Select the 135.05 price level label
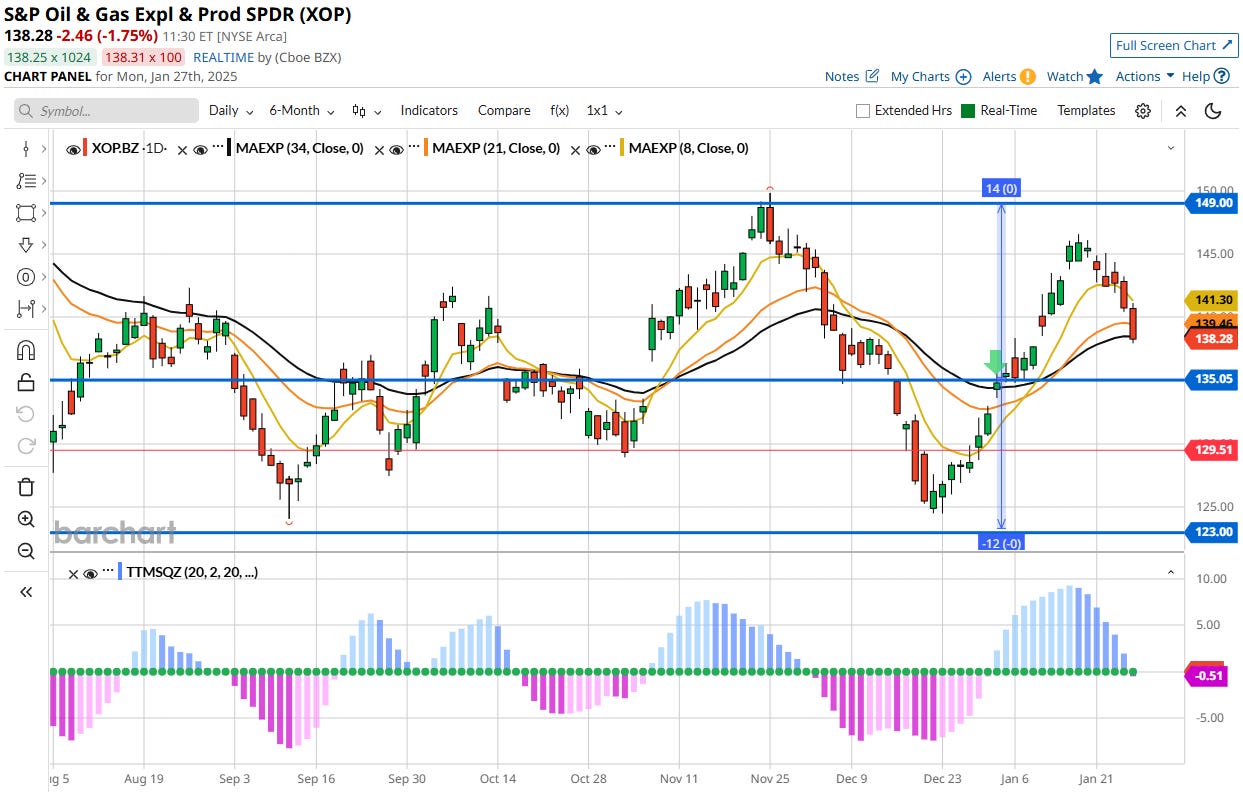 pos(1211,380)
